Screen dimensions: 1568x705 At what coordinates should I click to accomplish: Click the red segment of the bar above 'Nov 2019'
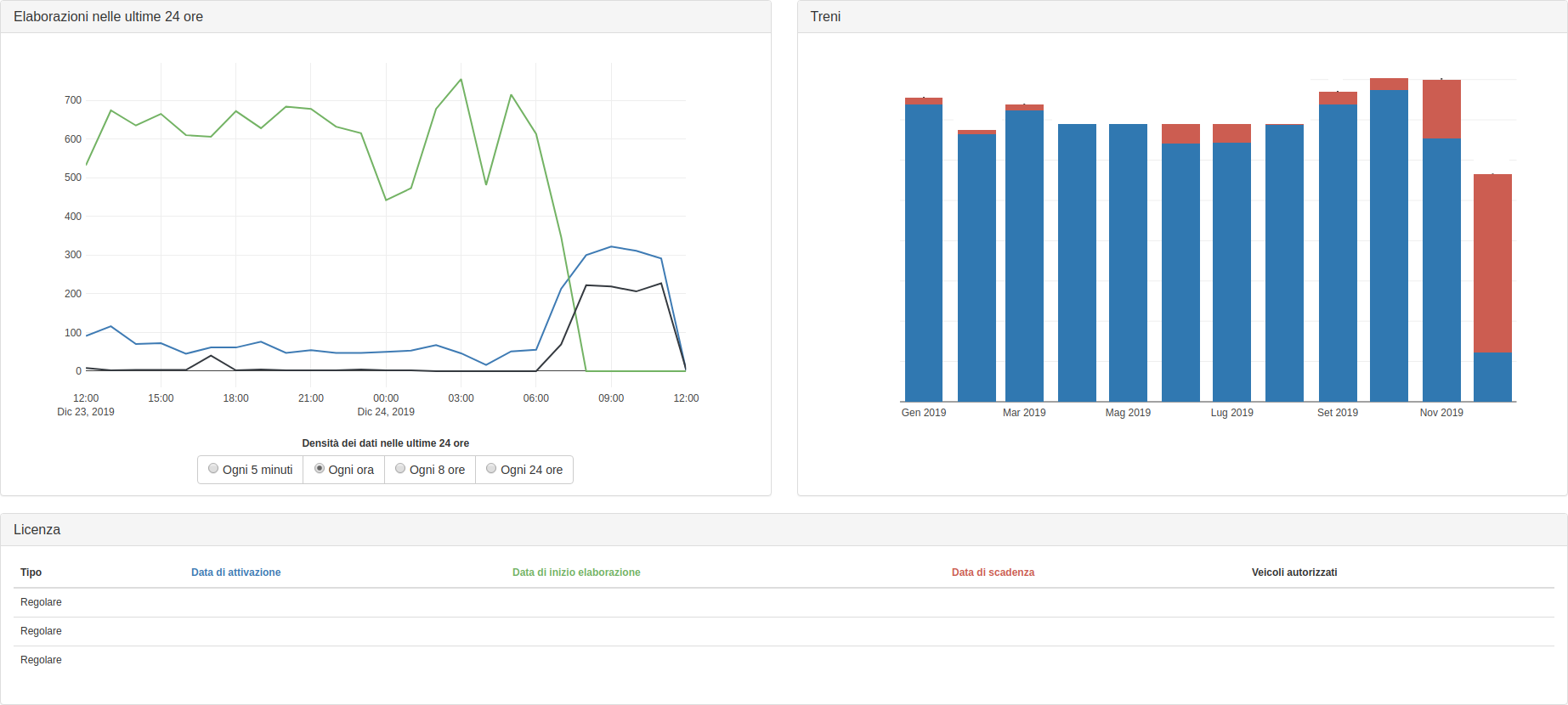coord(1441,110)
